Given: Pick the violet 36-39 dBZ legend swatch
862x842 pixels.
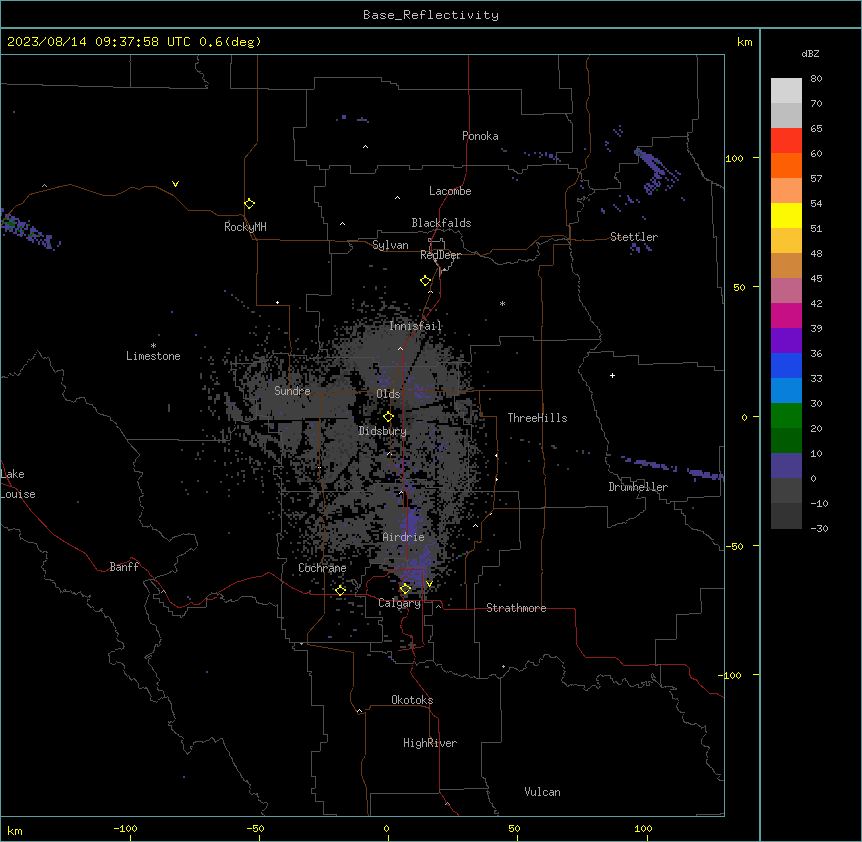Looking at the screenshot, I should coord(786,341).
